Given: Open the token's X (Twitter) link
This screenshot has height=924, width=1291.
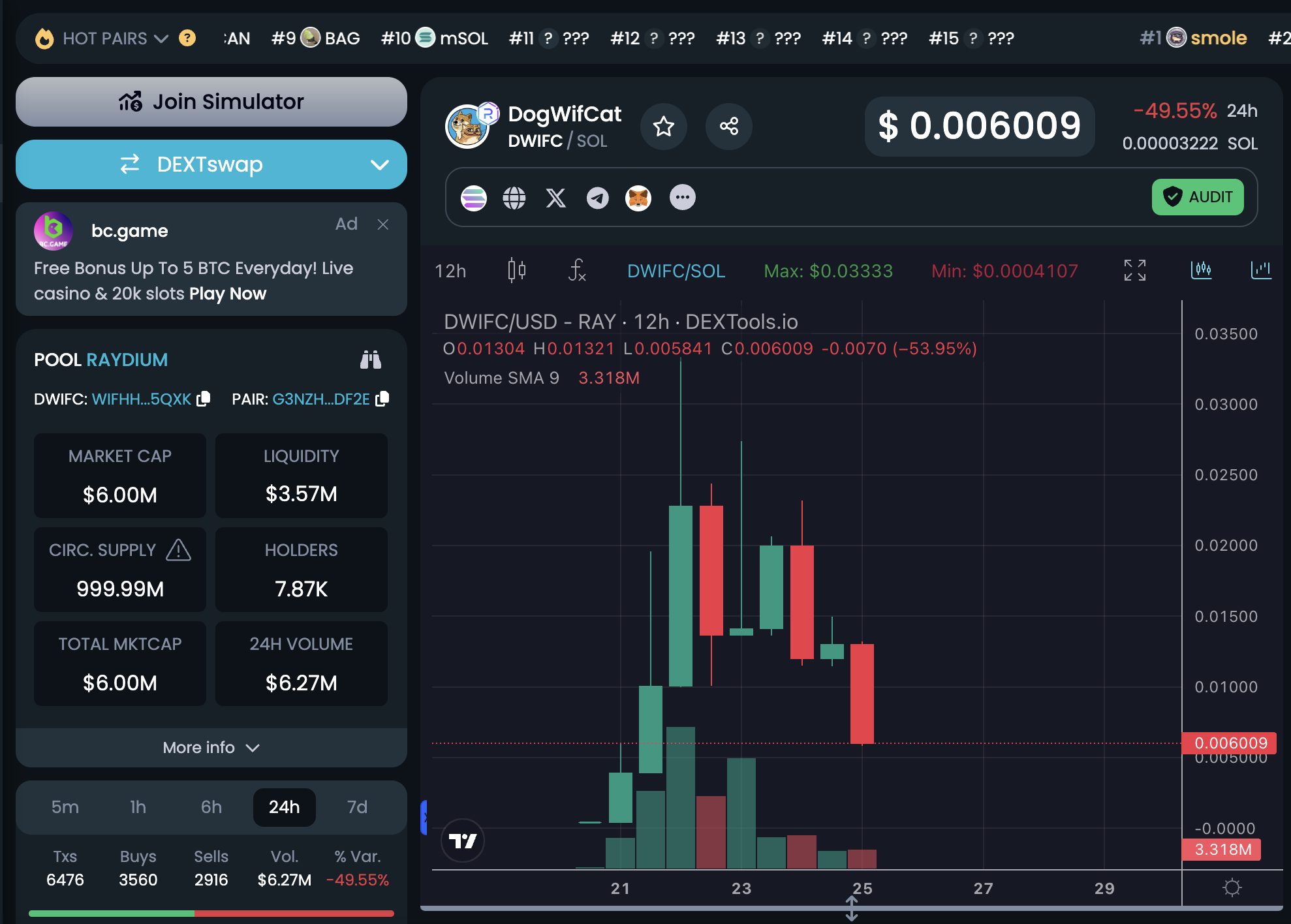Looking at the screenshot, I should (x=555, y=198).
